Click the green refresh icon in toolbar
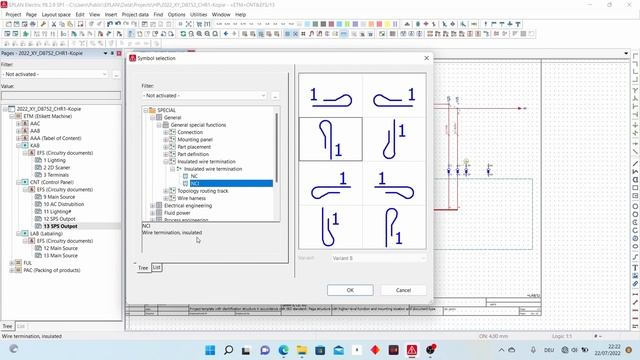Viewport: 640px width, 360px height. click(183, 34)
